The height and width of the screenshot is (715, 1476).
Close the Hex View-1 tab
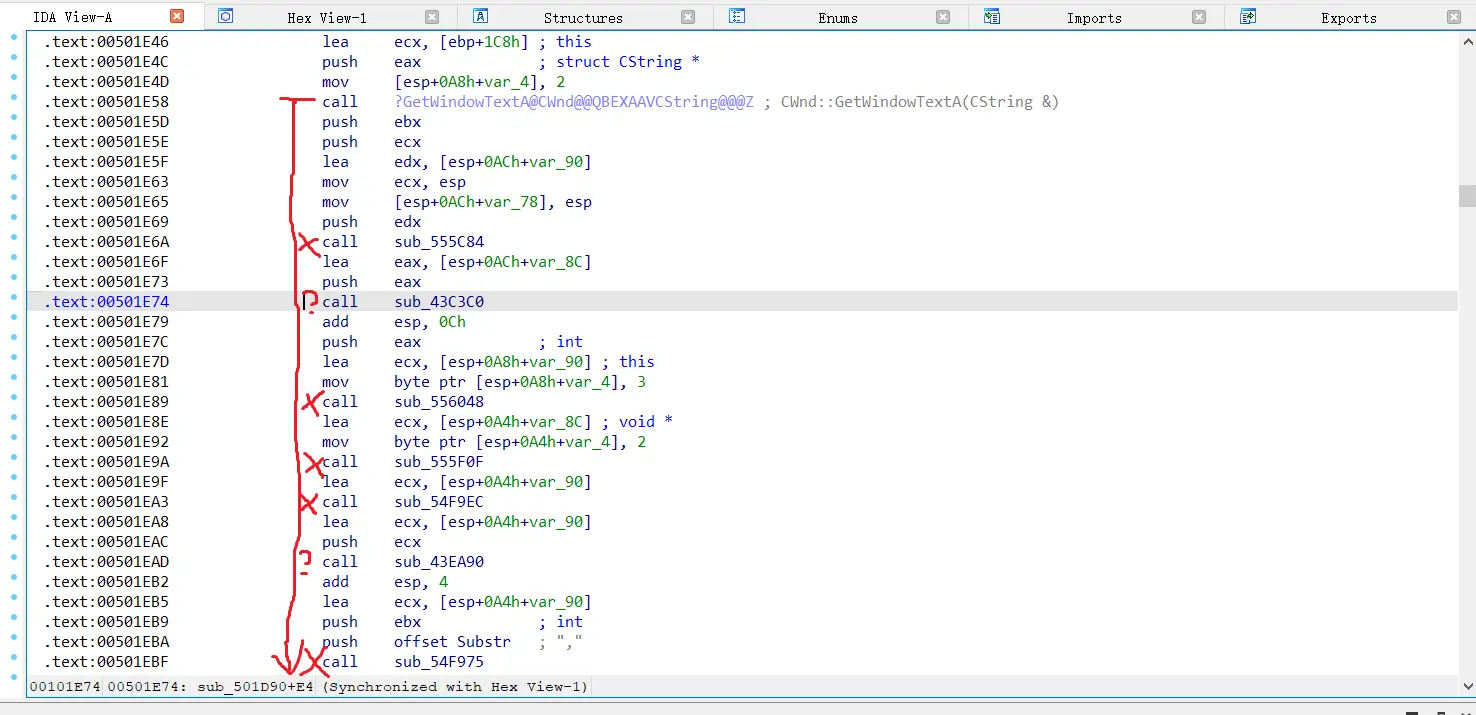coord(432,17)
